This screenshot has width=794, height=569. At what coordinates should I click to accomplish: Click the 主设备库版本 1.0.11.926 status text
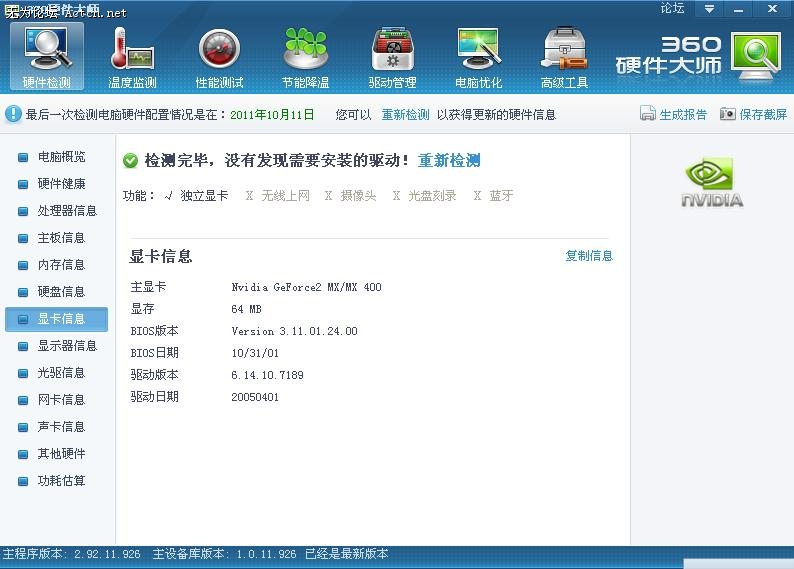click(x=224, y=554)
